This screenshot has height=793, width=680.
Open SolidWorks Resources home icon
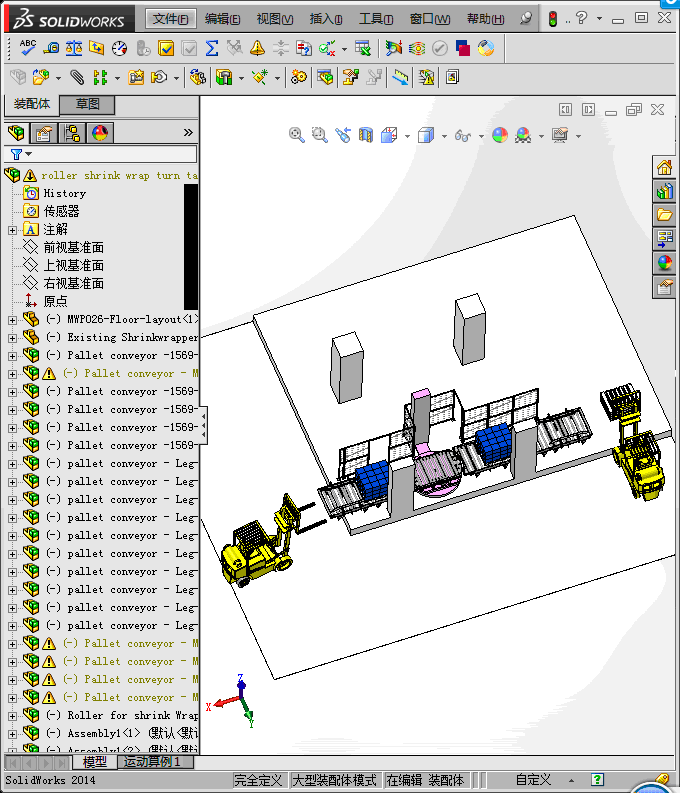[664, 167]
